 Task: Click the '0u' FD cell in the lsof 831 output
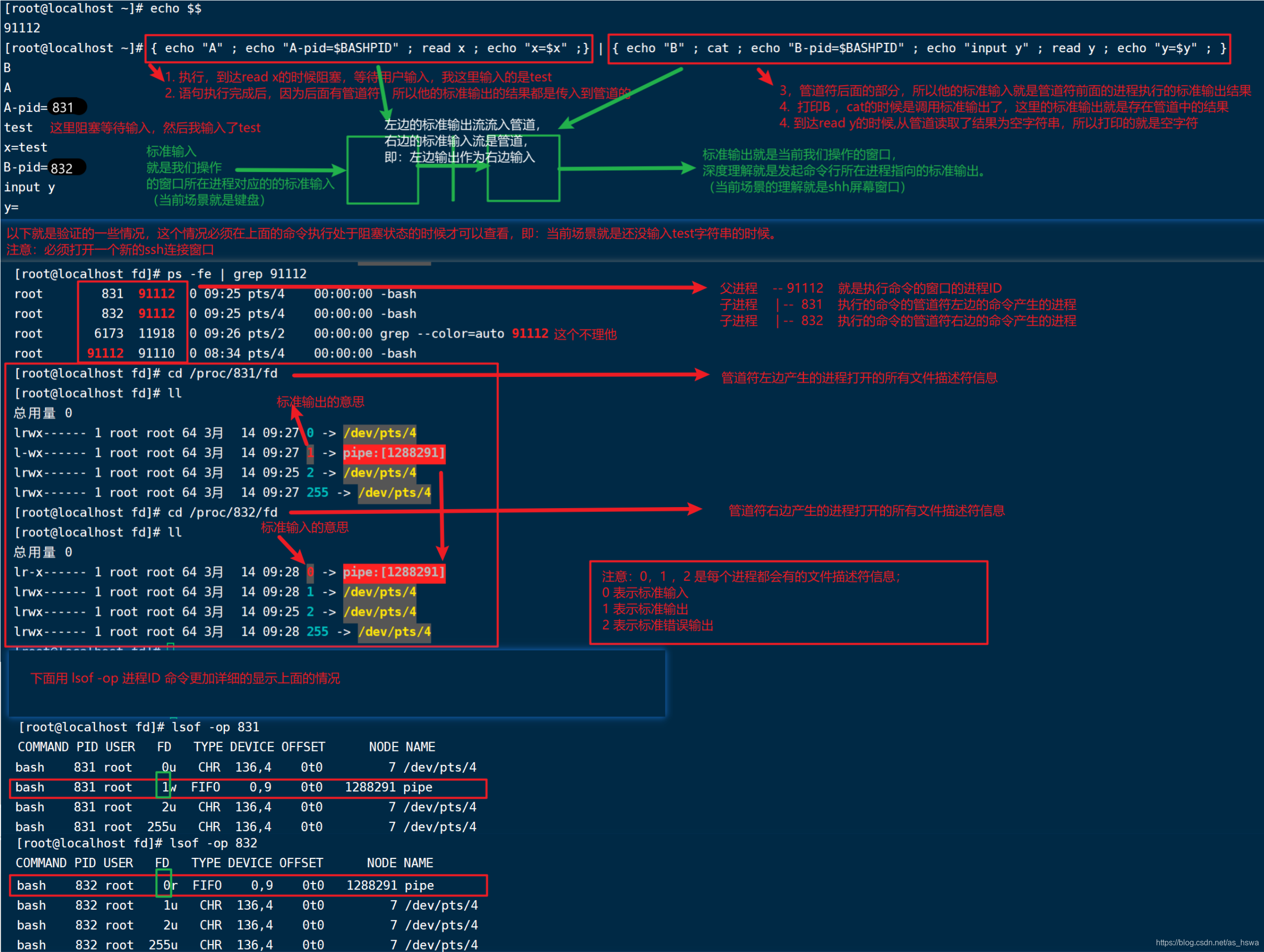click(x=169, y=768)
